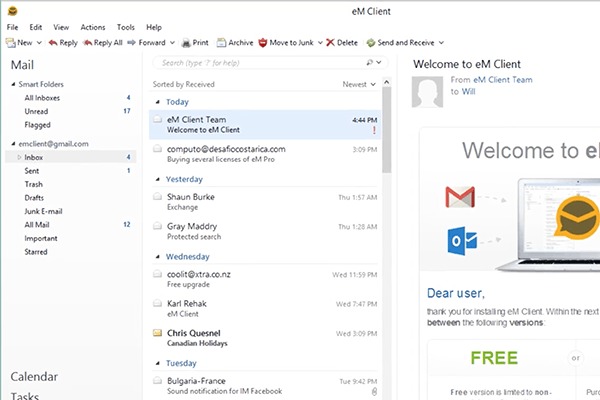The width and height of the screenshot is (600, 400).
Task: Collapse the emclient@gmail.com account tree
Action: [13, 144]
